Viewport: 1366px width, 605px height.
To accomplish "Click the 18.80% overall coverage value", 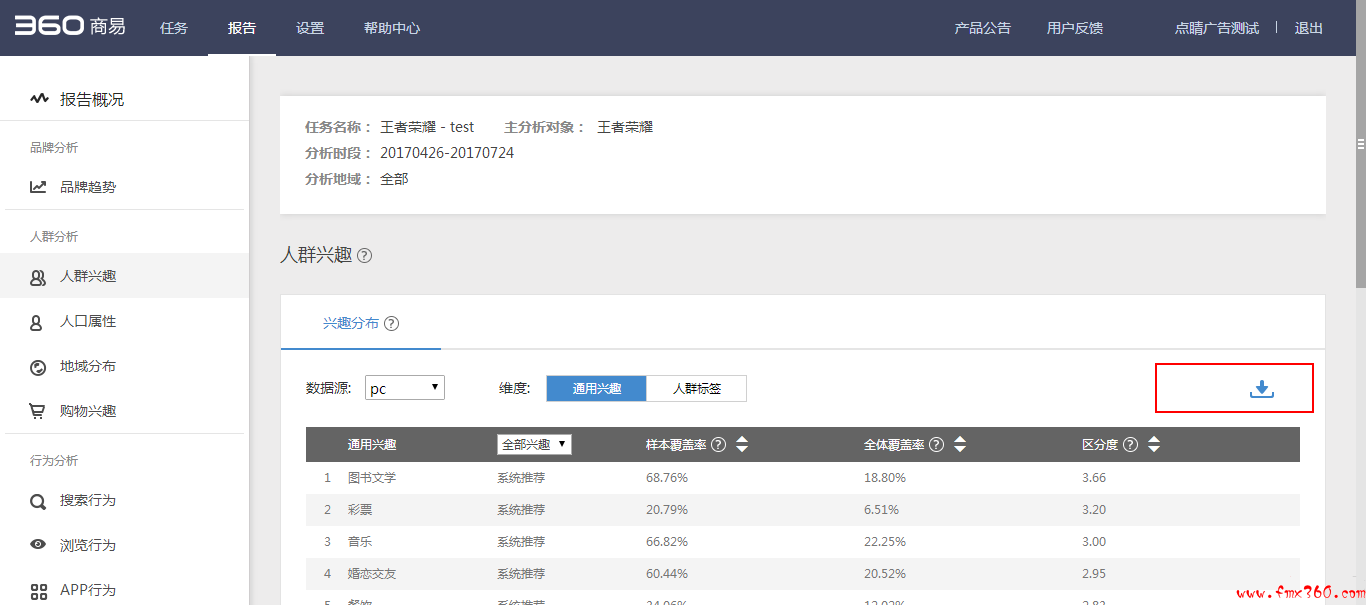I will pos(885,478).
